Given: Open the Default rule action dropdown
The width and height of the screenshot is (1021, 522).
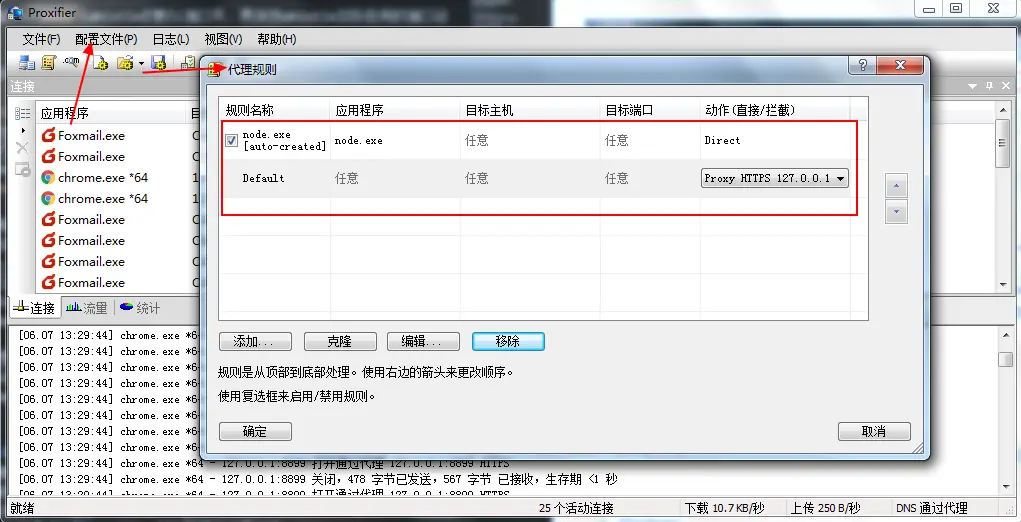Looking at the screenshot, I should [x=774, y=178].
